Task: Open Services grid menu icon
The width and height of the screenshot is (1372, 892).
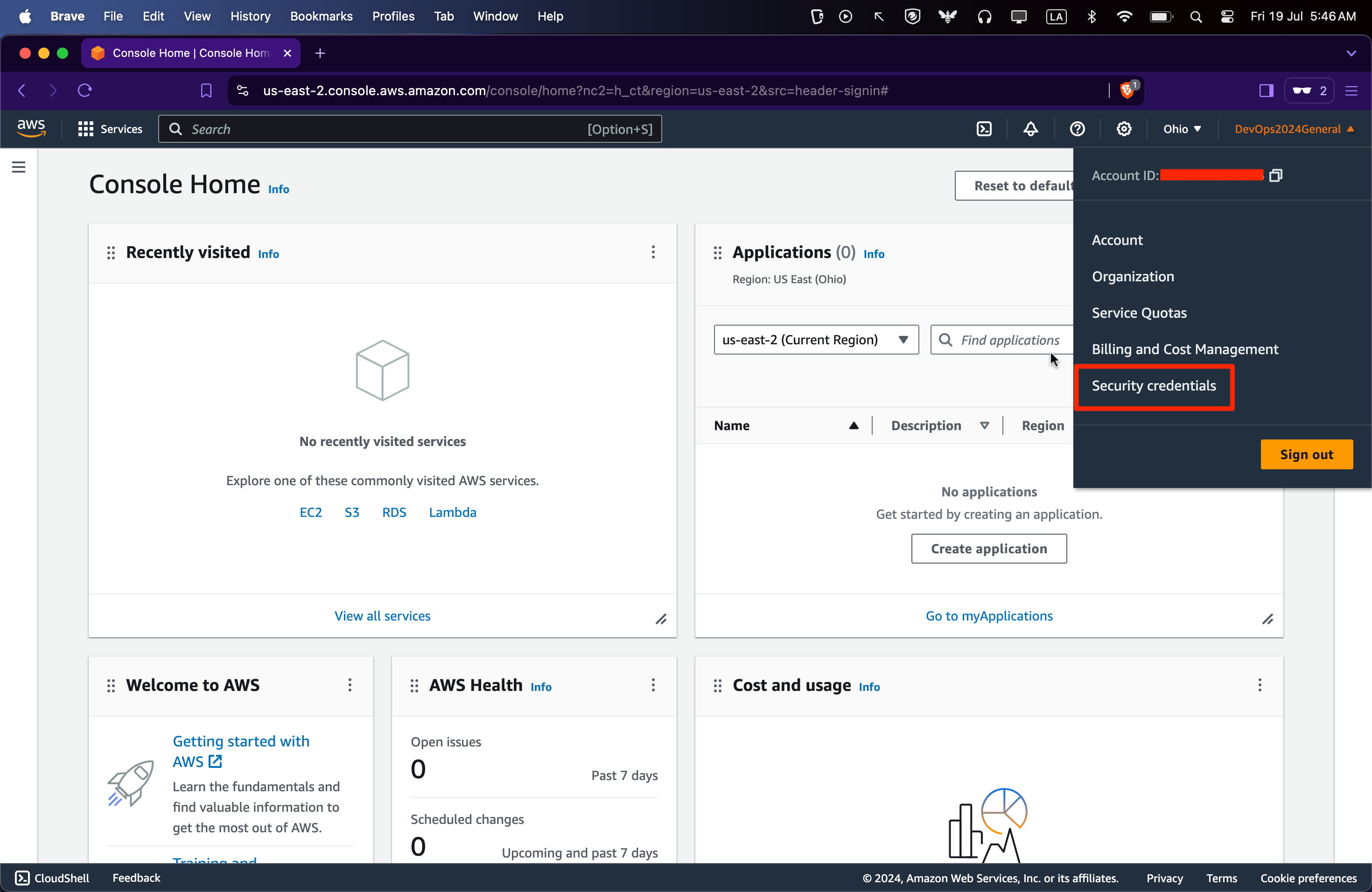Action: pyautogui.click(x=86, y=129)
